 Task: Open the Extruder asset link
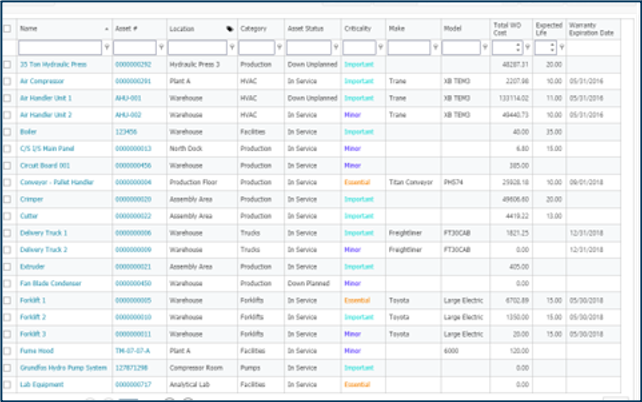(32, 266)
